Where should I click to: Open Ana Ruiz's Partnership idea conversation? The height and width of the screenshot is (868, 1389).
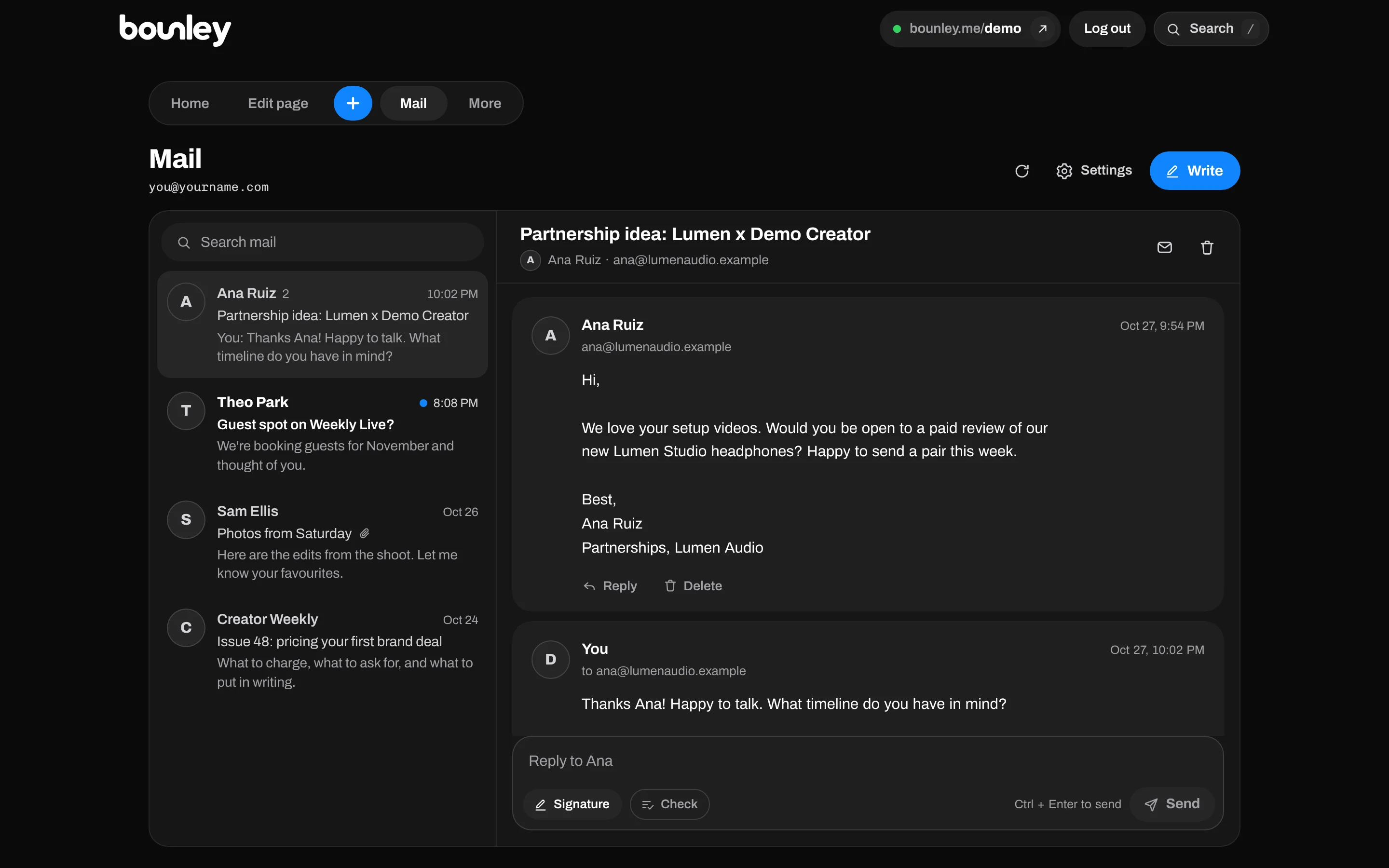[323, 325]
